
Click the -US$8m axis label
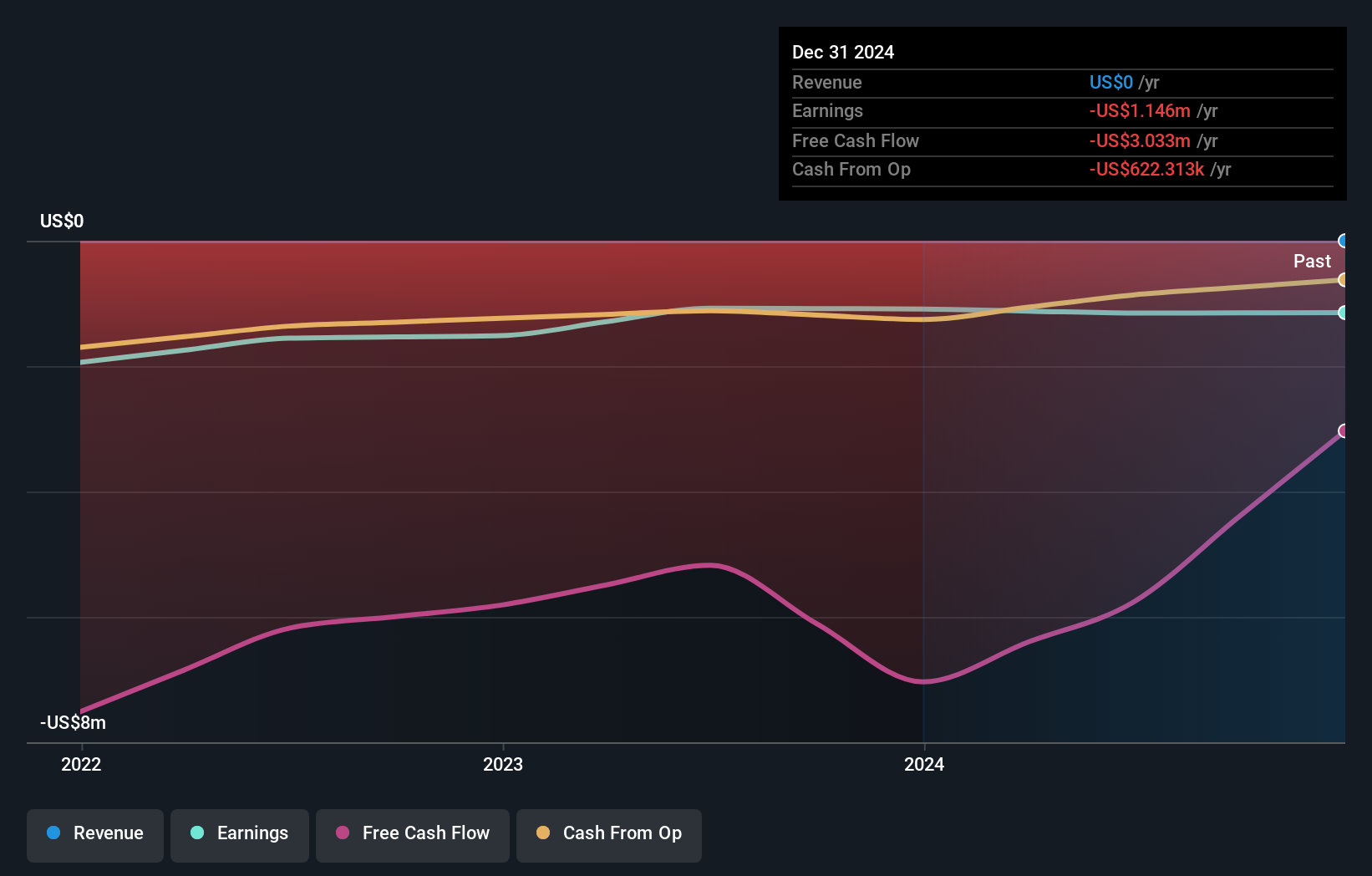(x=72, y=722)
